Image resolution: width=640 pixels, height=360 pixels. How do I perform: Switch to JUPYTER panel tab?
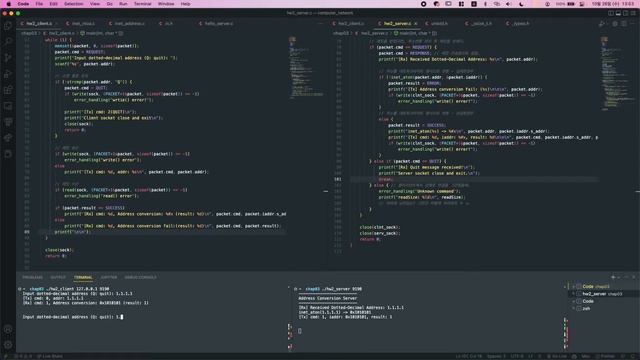[x=109, y=278]
